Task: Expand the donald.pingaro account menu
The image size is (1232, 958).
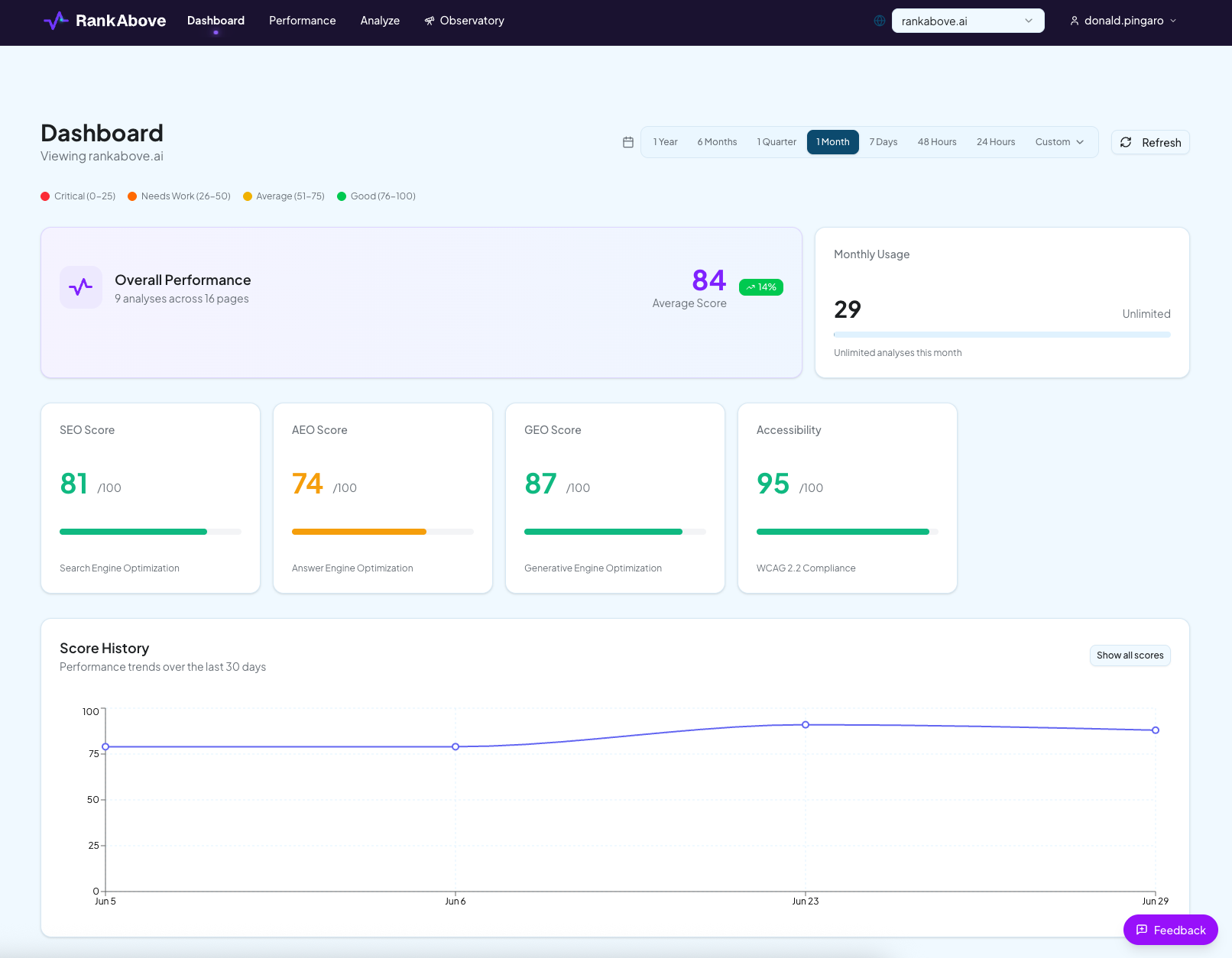Action: 1123,21
